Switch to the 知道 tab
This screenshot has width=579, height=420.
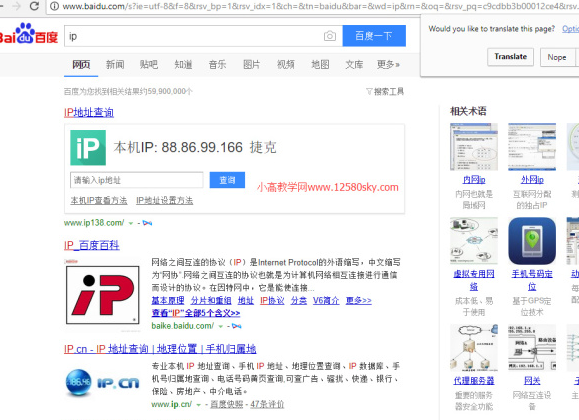tap(183, 65)
